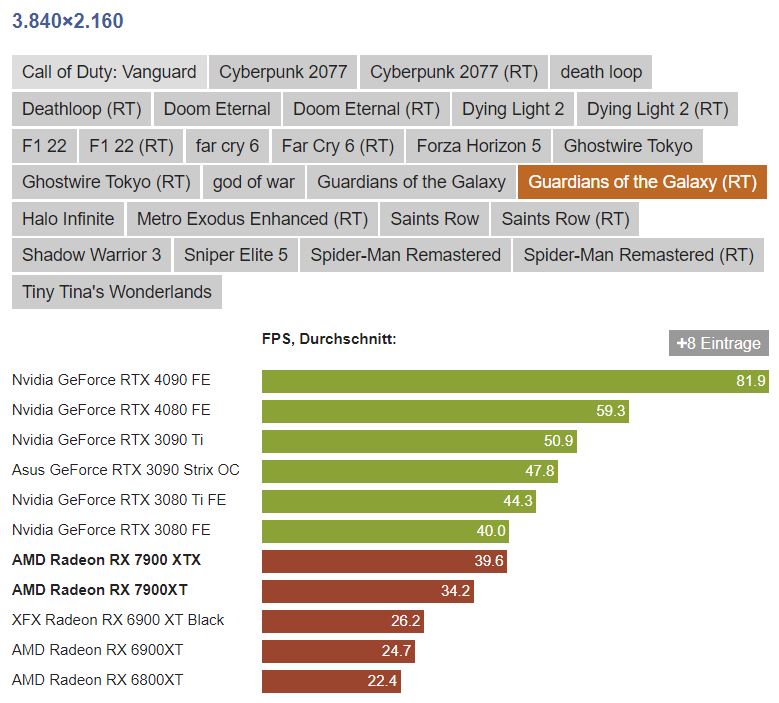Image resolution: width=779 pixels, height=703 pixels.
Task: Choose the Sniper Elite 5 tab
Action: point(235,255)
